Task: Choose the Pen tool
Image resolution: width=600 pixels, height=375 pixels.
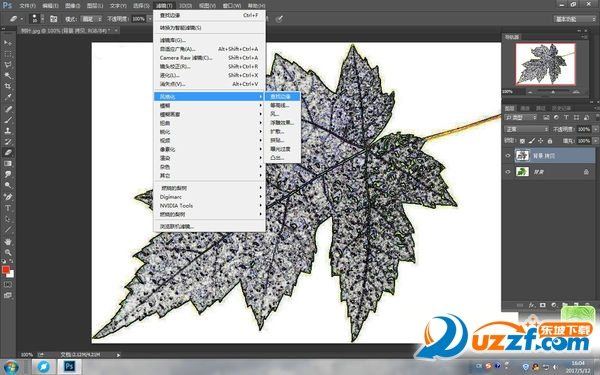Action: (8, 197)
